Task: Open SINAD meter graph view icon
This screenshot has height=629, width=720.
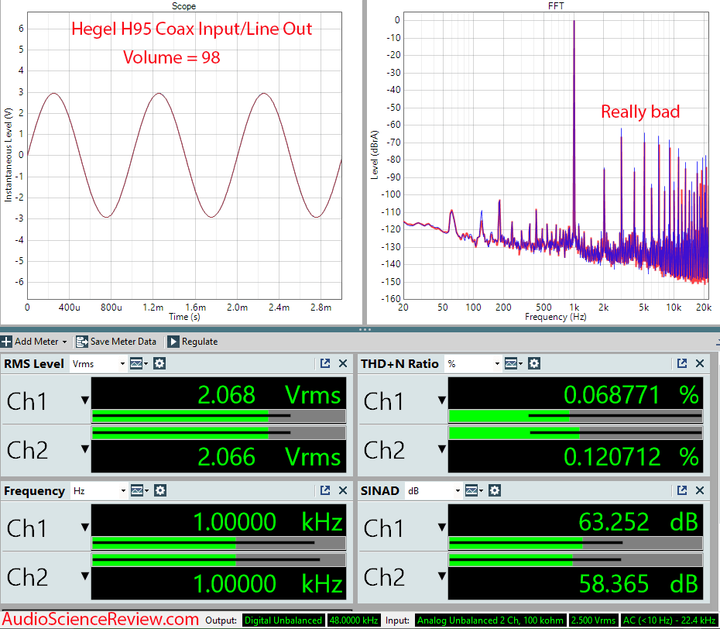Action: tap(473, 491)
